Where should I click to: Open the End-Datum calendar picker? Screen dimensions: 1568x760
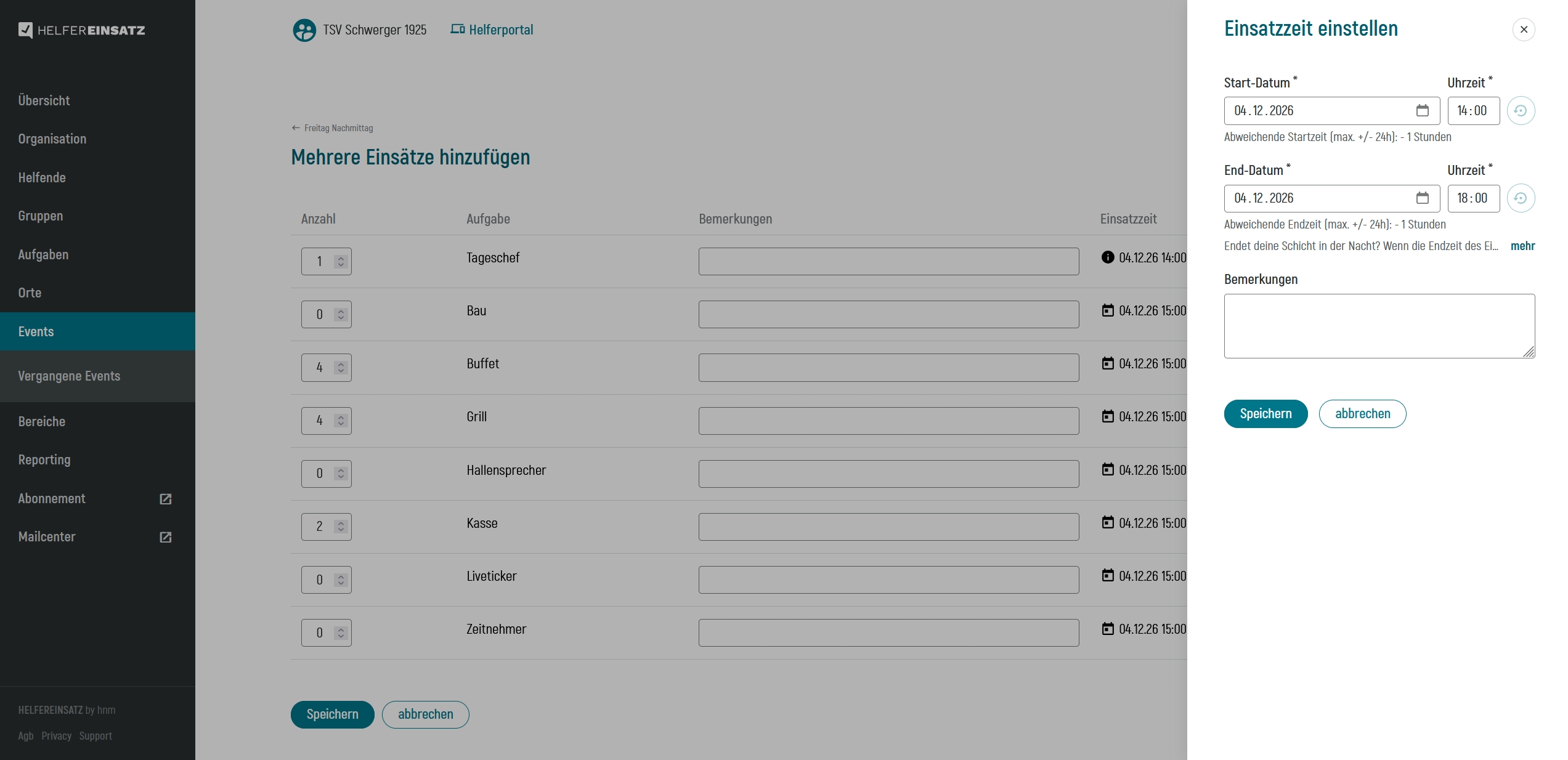click(x=1422, y=198)
